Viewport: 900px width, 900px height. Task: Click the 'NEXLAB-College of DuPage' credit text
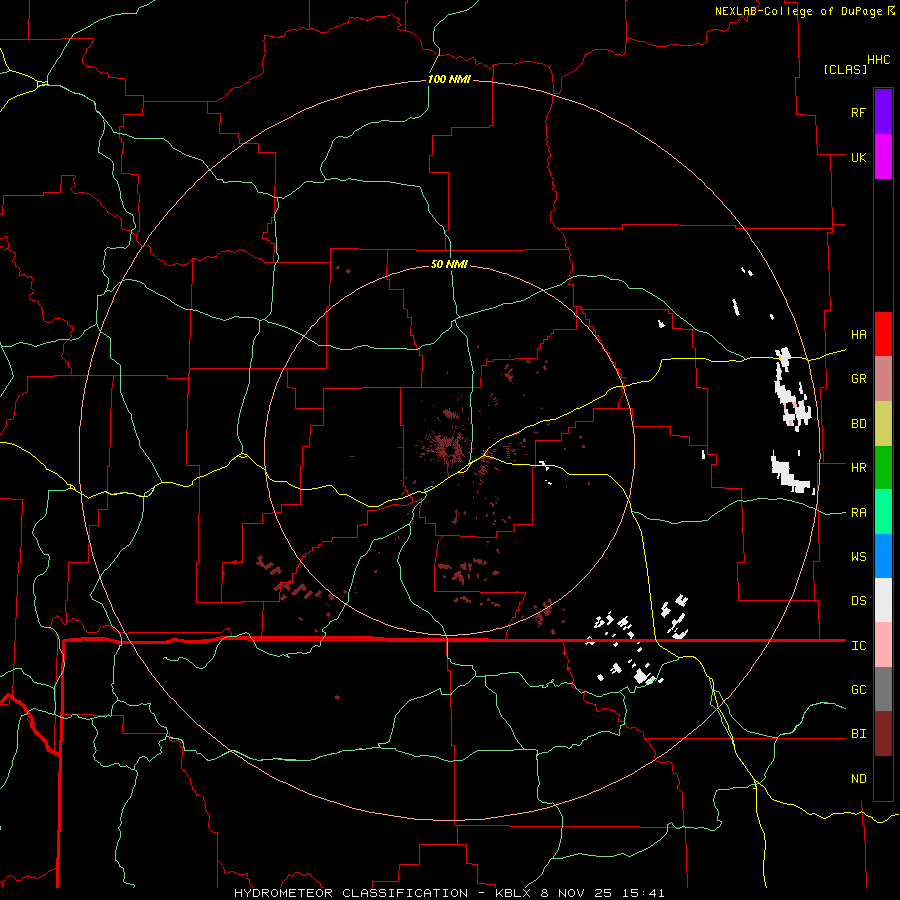coord(798,11)
